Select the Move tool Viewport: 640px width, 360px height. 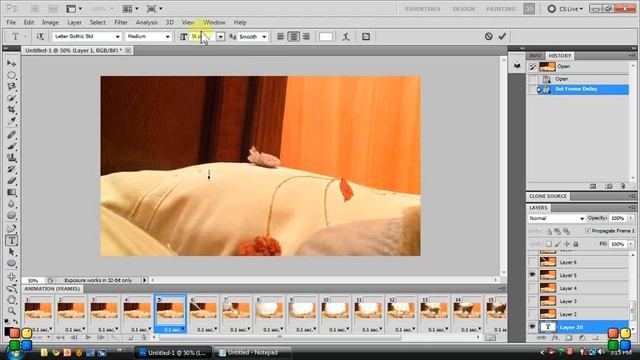point(11,64)
